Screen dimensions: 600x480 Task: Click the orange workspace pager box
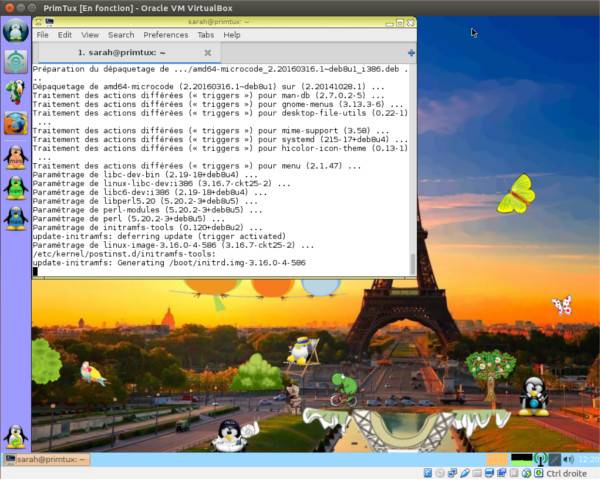point(497,459)
